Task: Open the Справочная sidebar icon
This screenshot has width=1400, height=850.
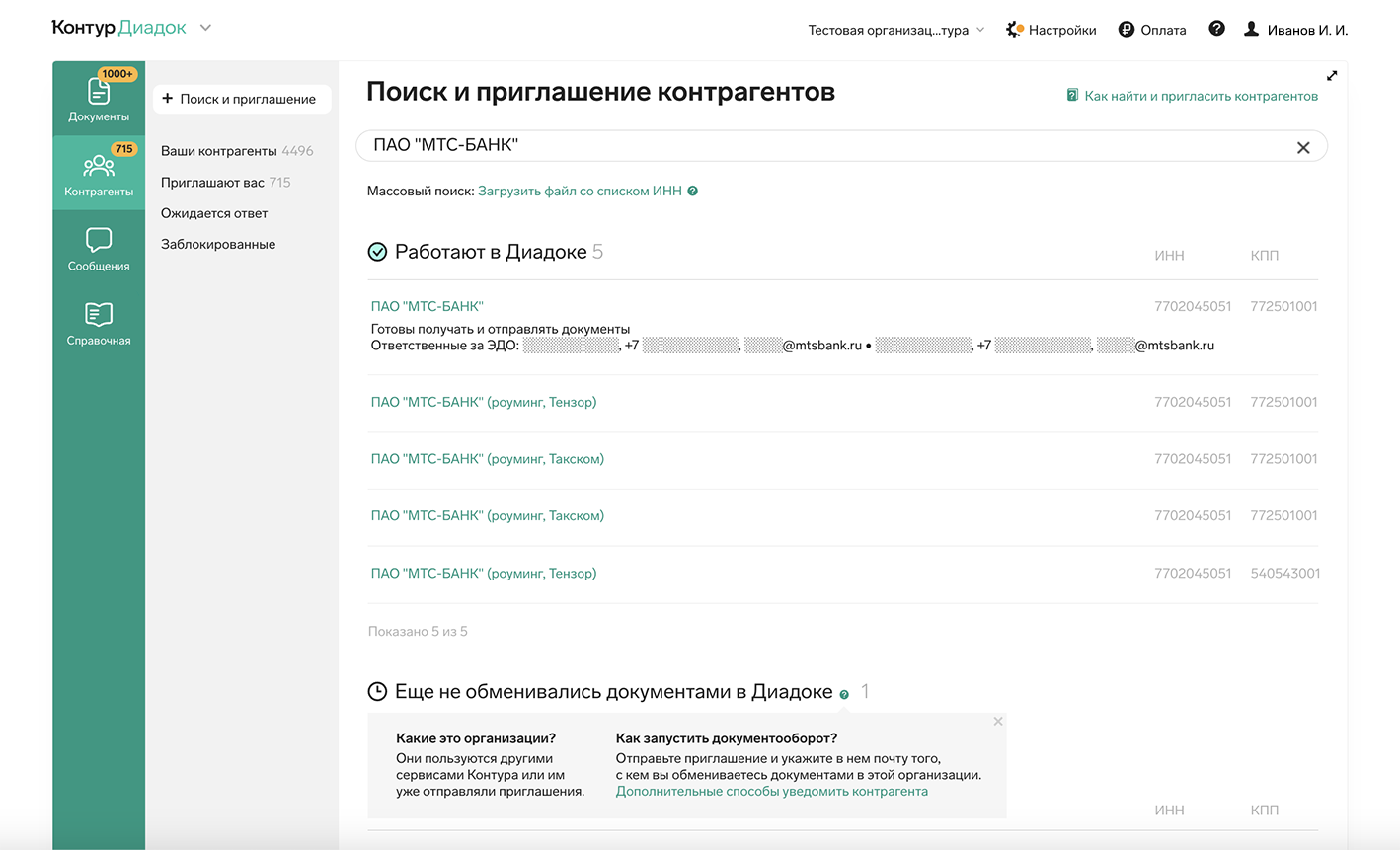Action: (x=99, y=314)
